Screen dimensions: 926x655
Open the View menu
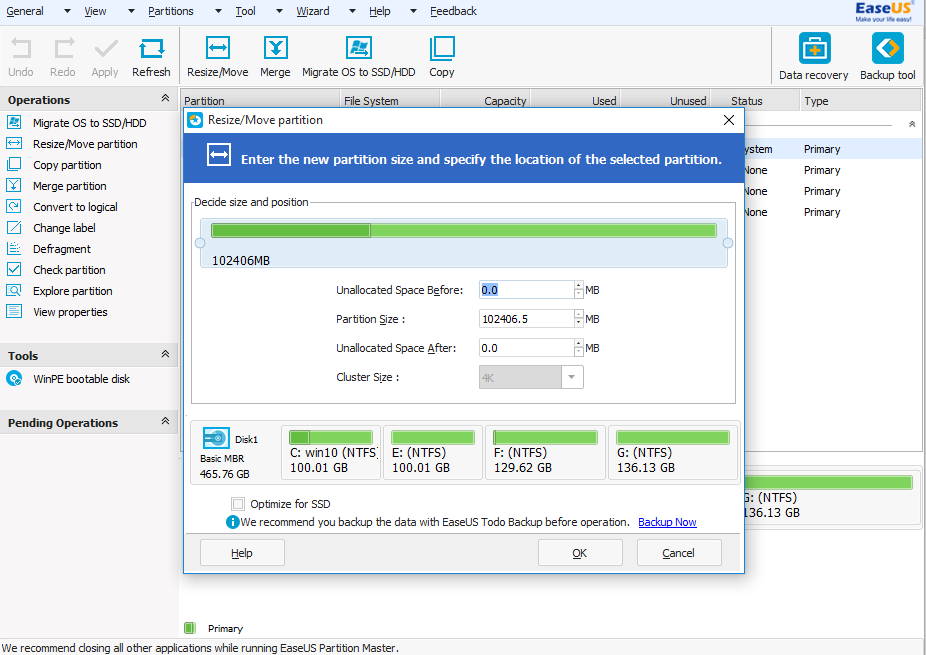95,11
